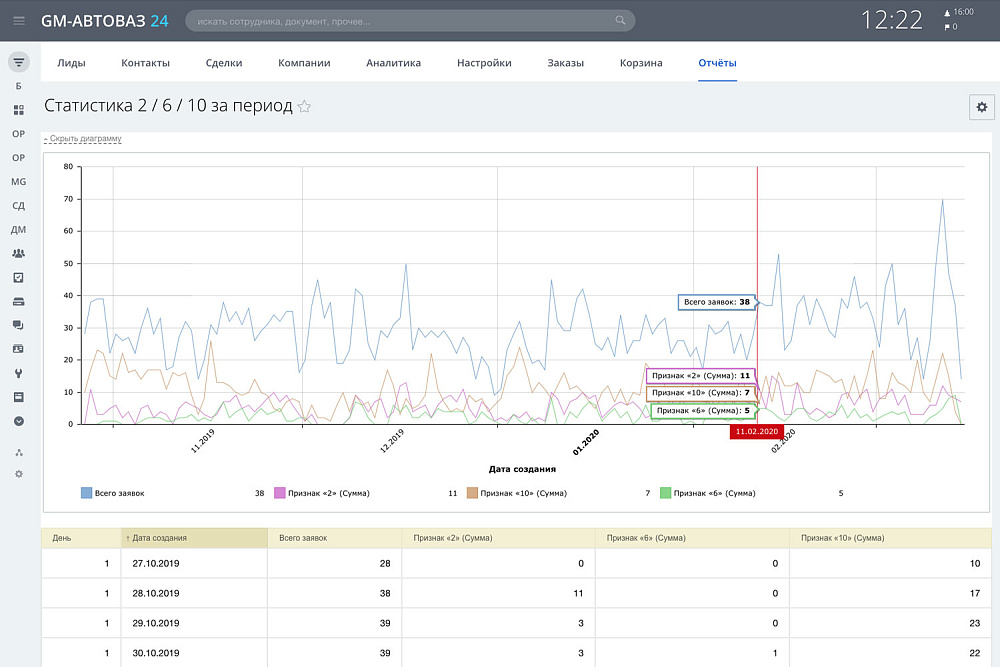
Task: Switch to the Компании tab
Action: [304, 62]
